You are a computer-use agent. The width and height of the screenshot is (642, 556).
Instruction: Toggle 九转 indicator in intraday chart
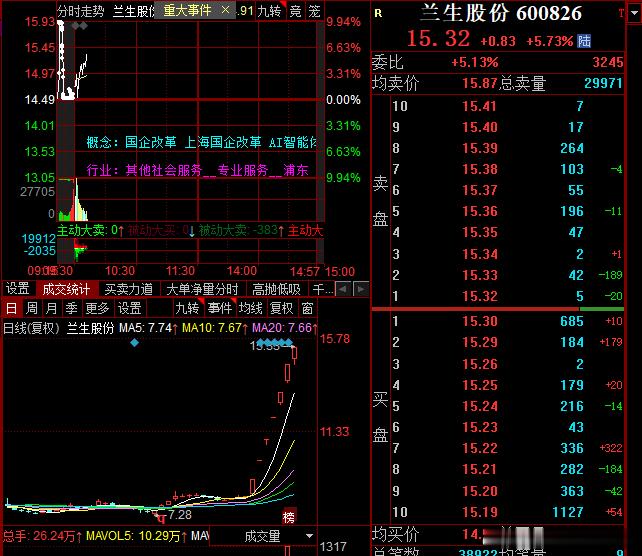(x=269, y=11)
